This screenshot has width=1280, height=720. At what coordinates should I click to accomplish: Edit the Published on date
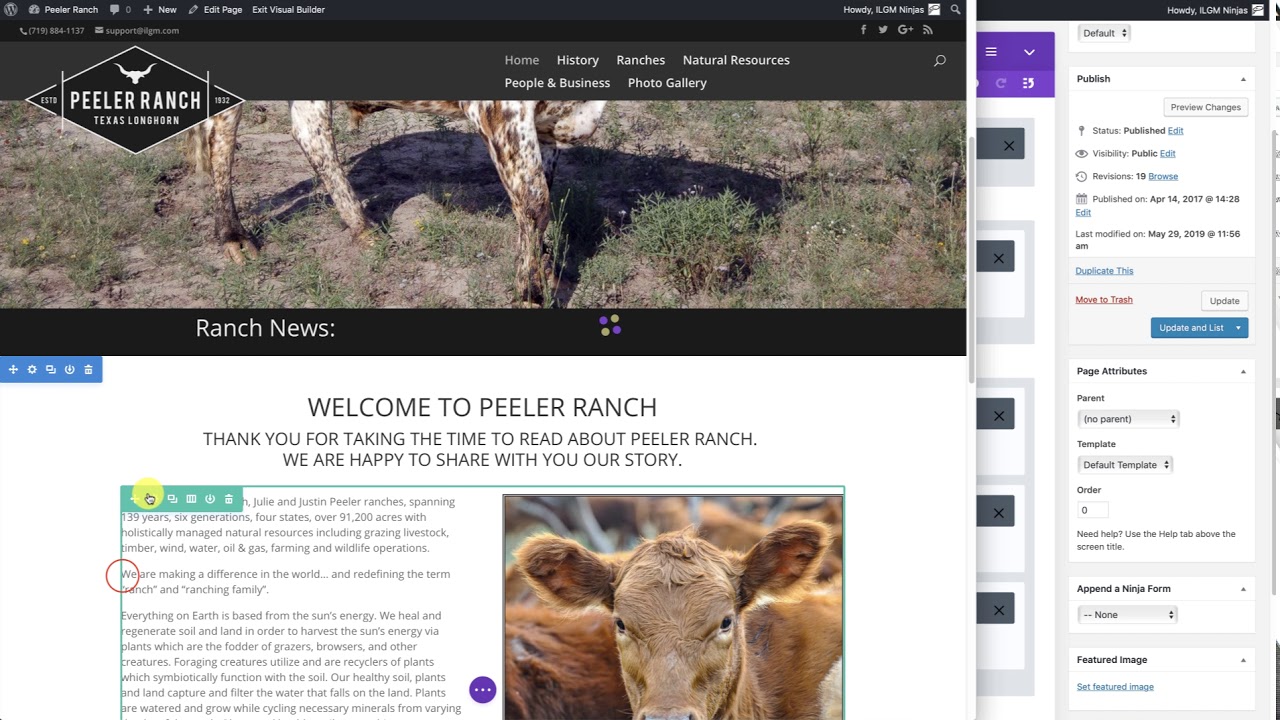pyautogui.click(x=1083, y=213)
